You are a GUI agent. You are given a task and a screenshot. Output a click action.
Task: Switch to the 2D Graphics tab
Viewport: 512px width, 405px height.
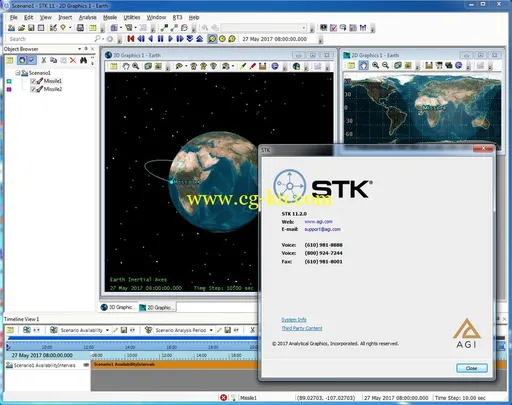156,307
